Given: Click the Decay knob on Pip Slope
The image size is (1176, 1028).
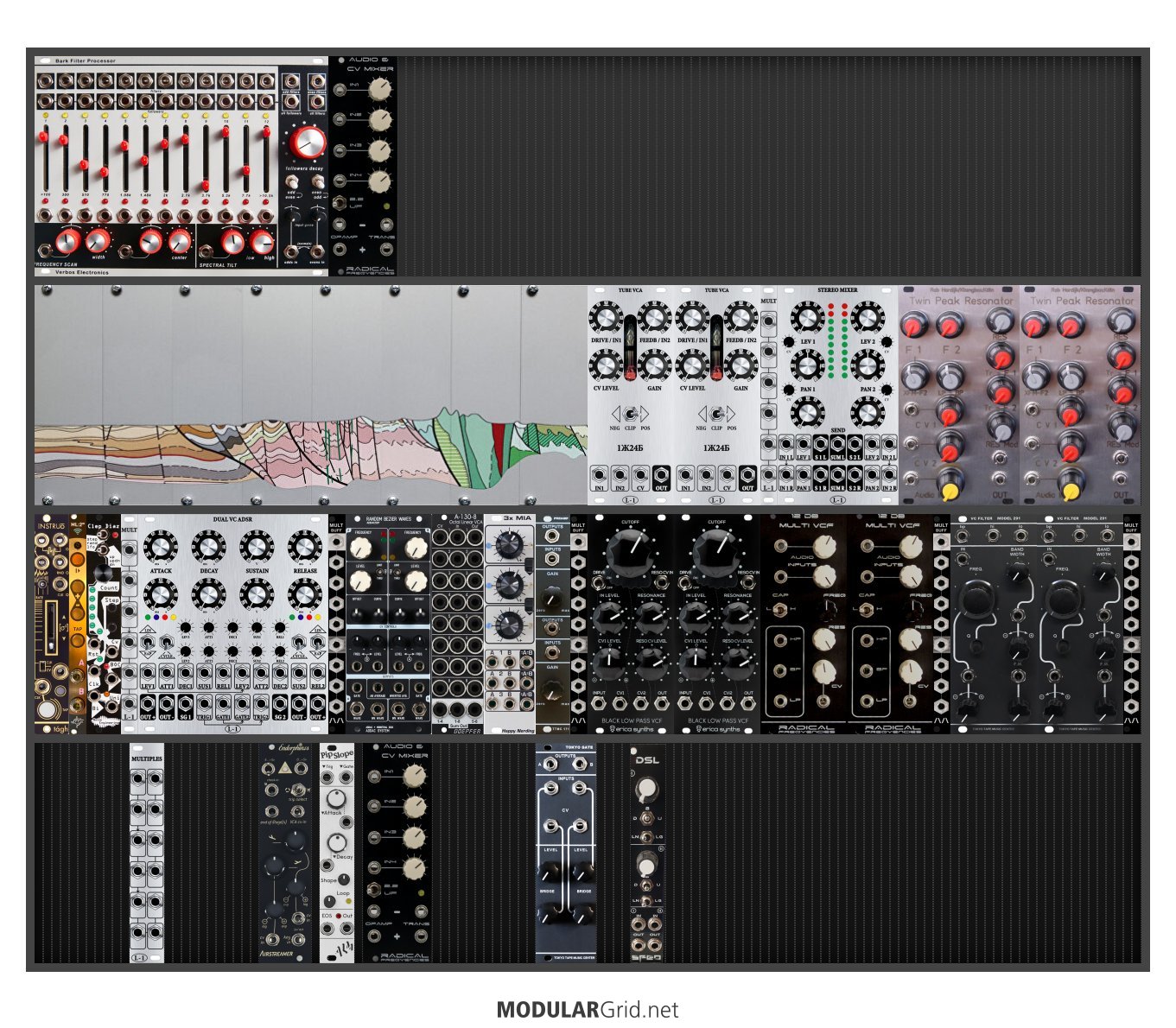Looking at the screenshot, I should tap(339, 842).
